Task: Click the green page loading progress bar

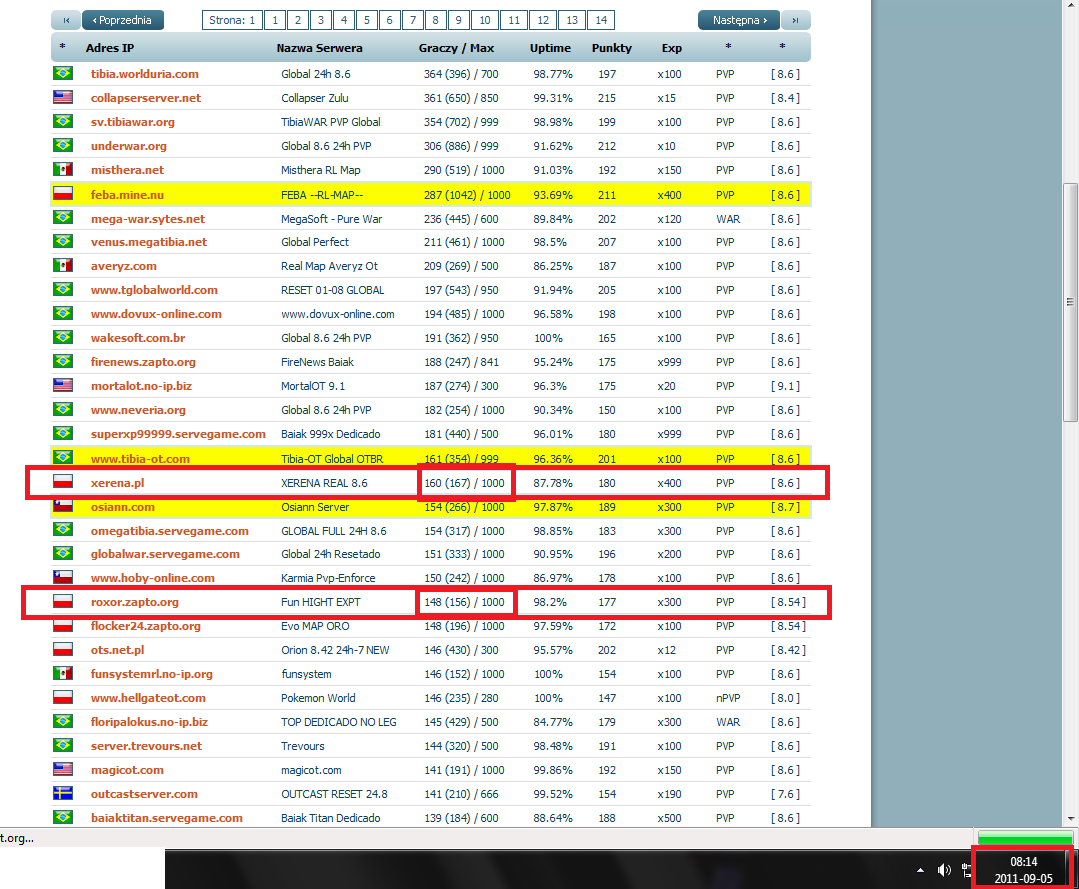Action: 1025,838
